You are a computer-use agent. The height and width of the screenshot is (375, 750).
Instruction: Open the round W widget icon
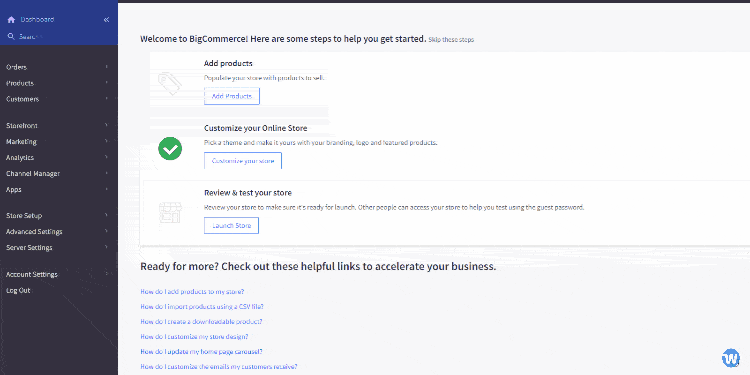coord(731,357)
